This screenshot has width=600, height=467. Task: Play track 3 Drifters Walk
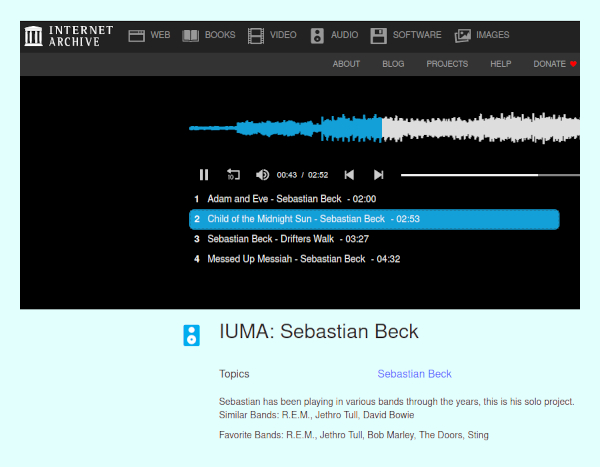pyautogui.click(x=374, y=239)
